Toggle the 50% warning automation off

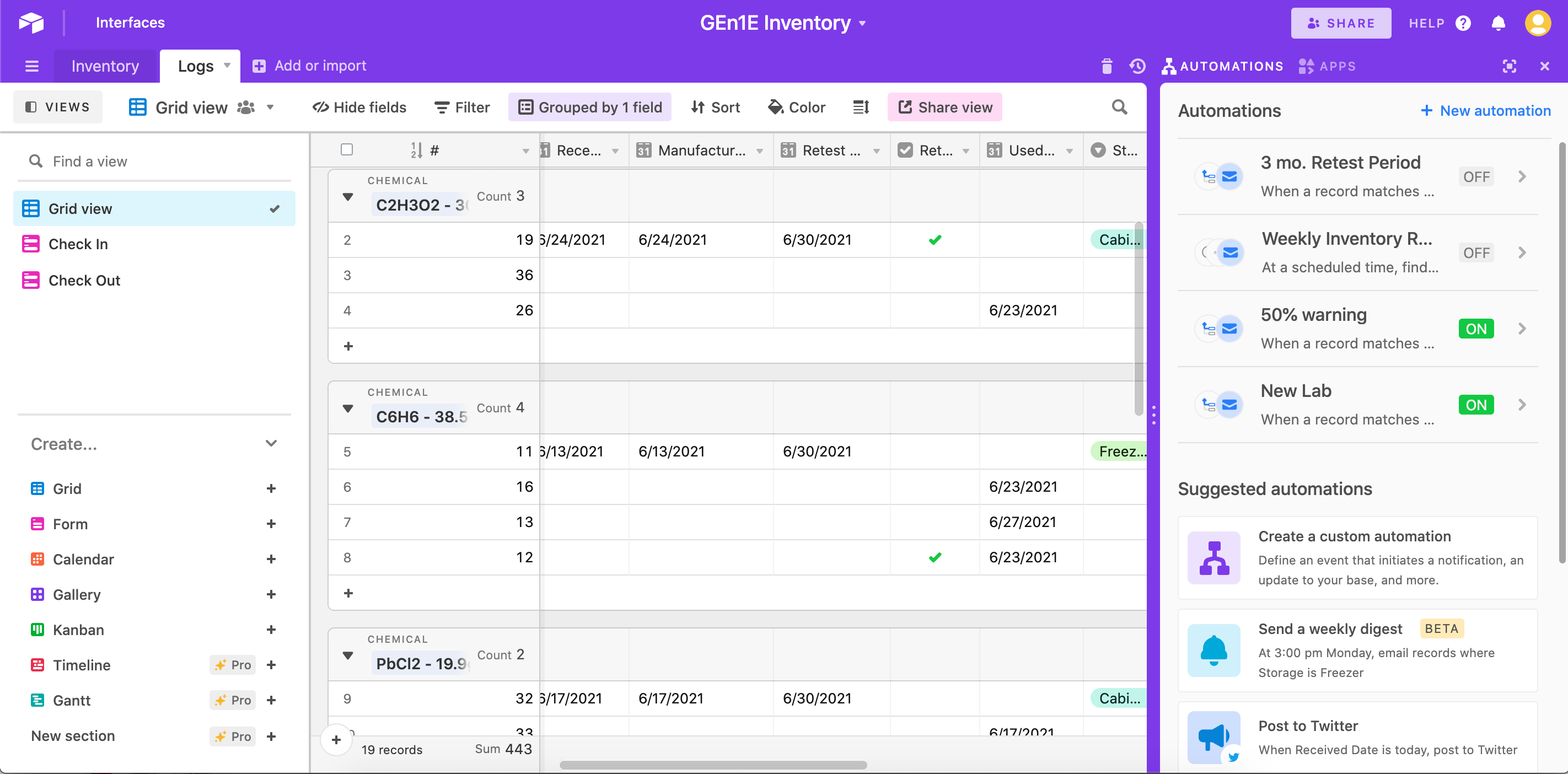click(1475, 329)
